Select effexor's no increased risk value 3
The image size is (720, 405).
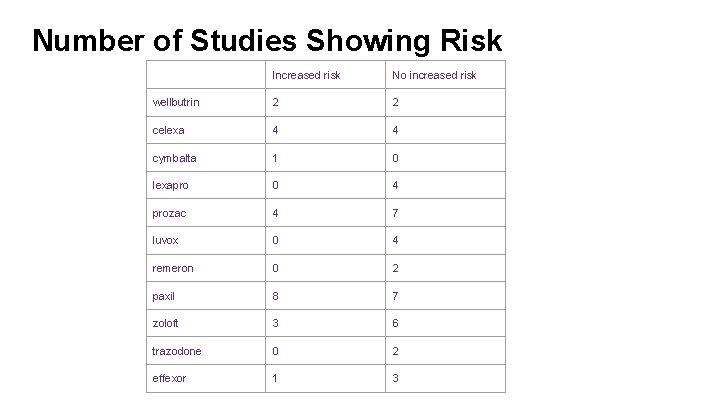(x=395, y=378)
